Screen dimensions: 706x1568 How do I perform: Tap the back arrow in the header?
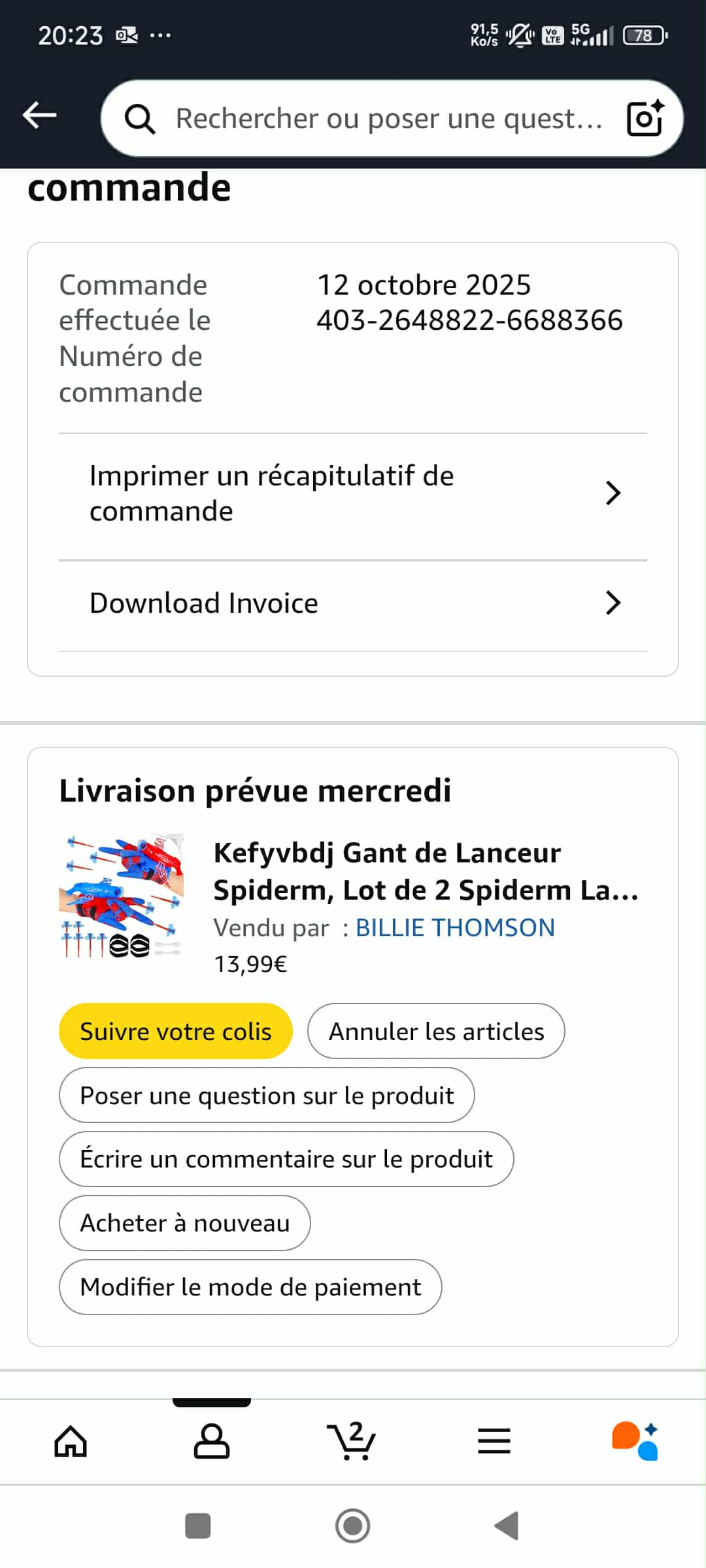pos(40,116)
